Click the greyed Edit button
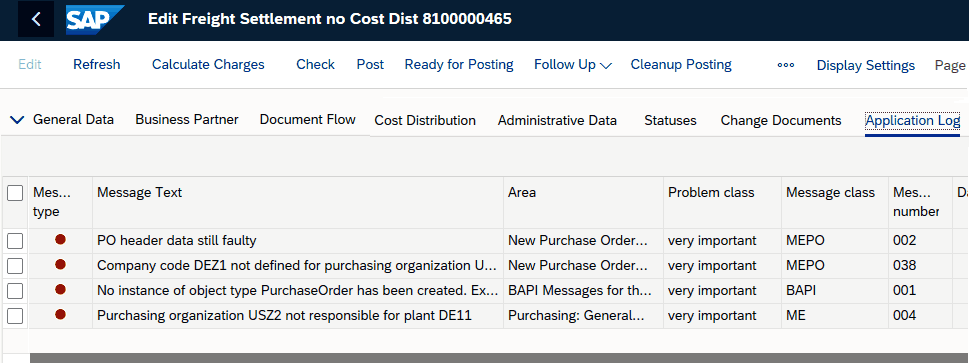 click(x=30, y=65)
